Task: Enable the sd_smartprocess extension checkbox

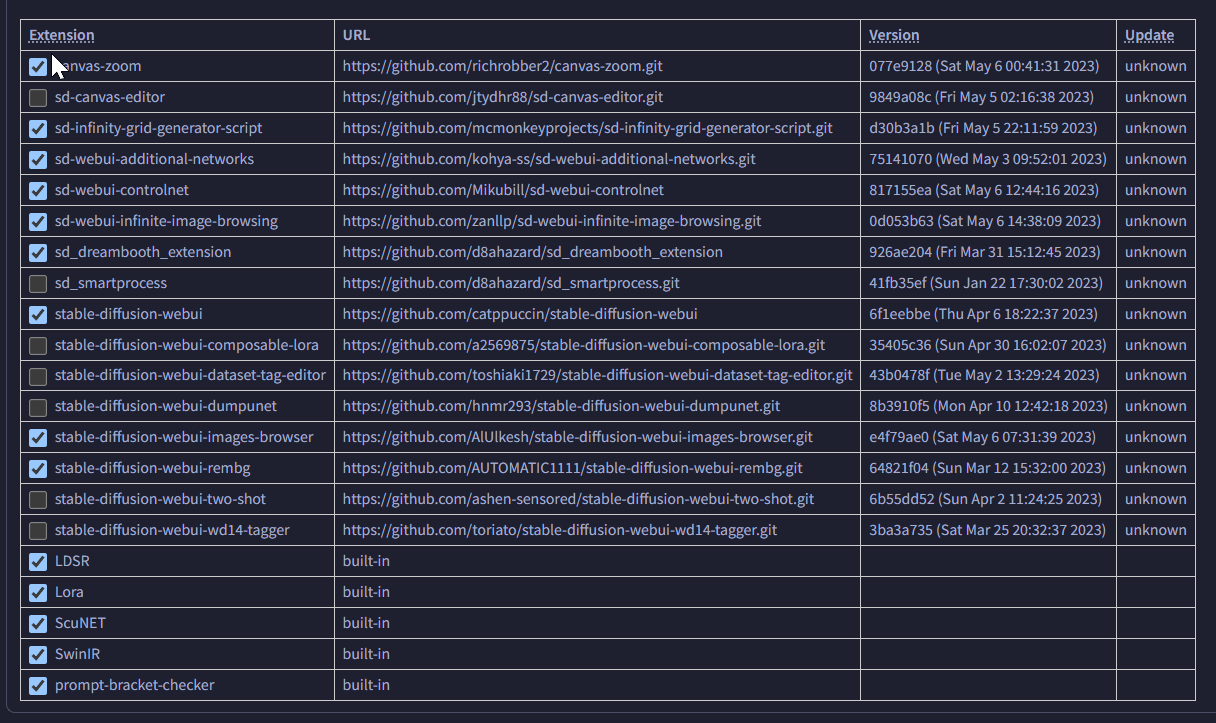Action: point(38,283)
